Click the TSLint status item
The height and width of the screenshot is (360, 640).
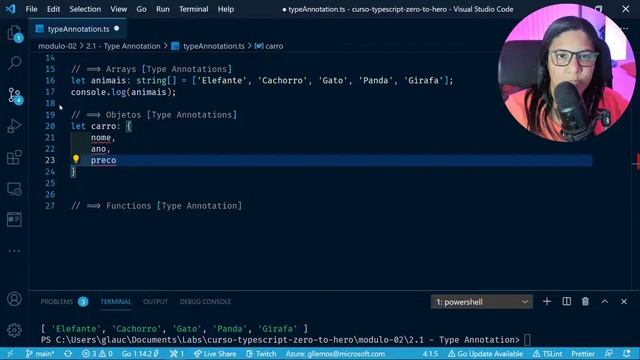pyautogui.click(x=547, y=354)
